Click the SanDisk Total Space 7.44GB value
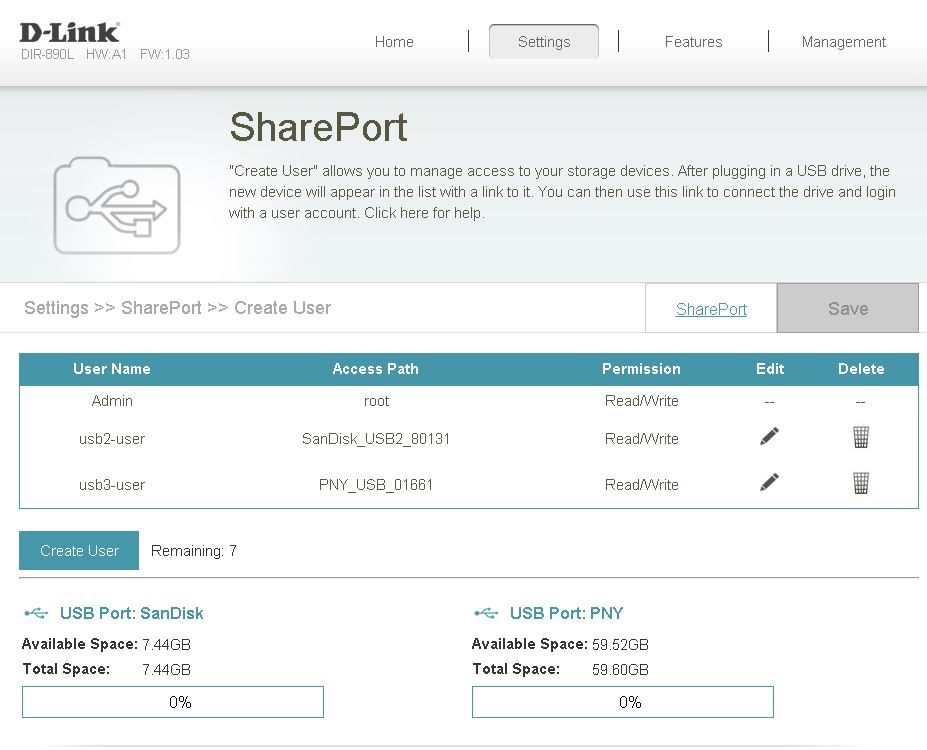Screen dimensions: 927x750 coord(166,670)
